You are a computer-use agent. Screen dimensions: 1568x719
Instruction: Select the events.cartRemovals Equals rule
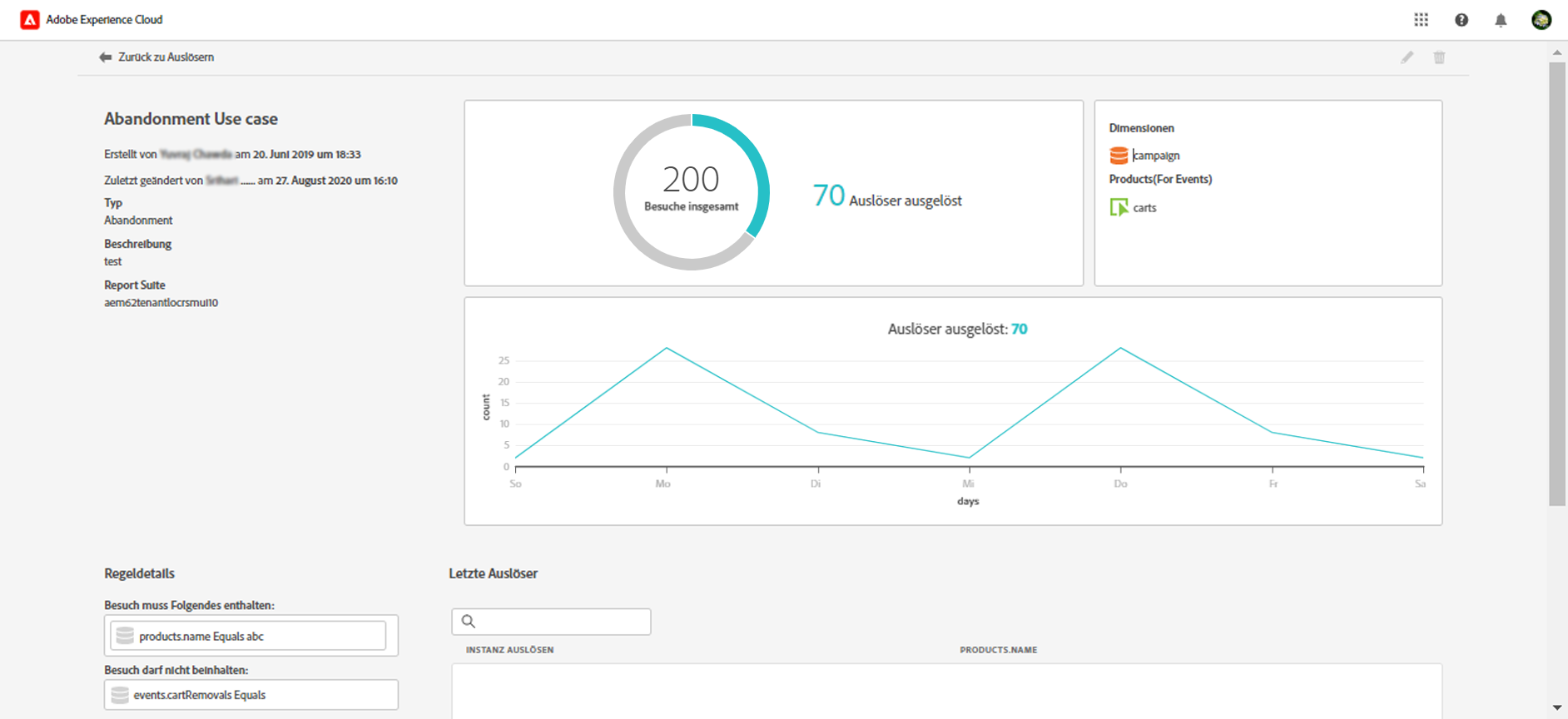tap(251, 695)
